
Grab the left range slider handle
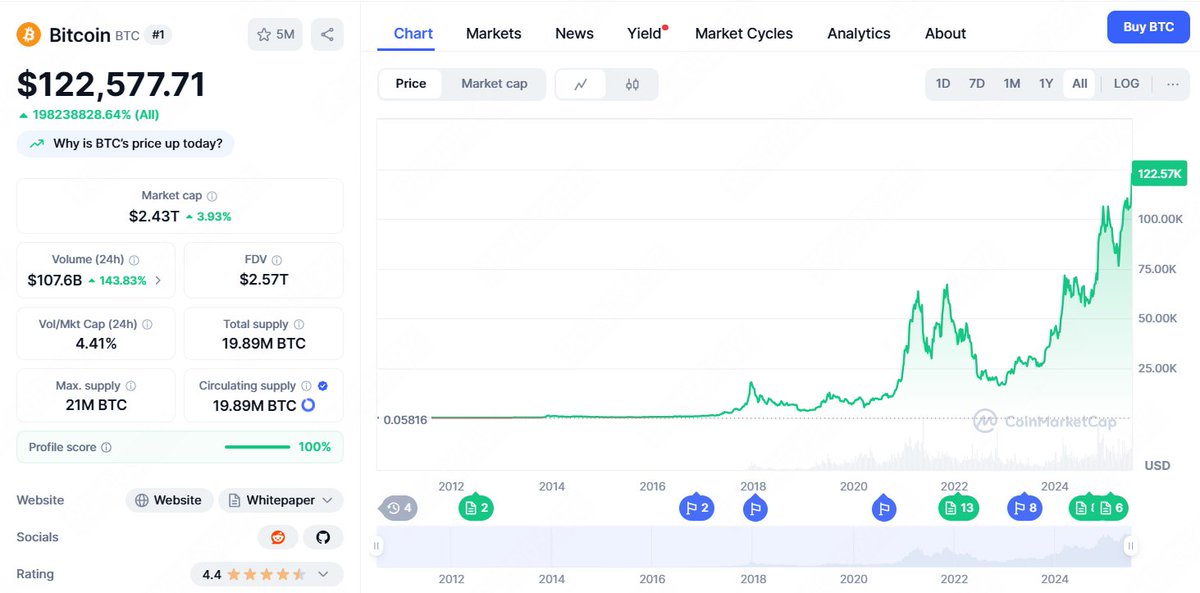(x=377, y=546)
